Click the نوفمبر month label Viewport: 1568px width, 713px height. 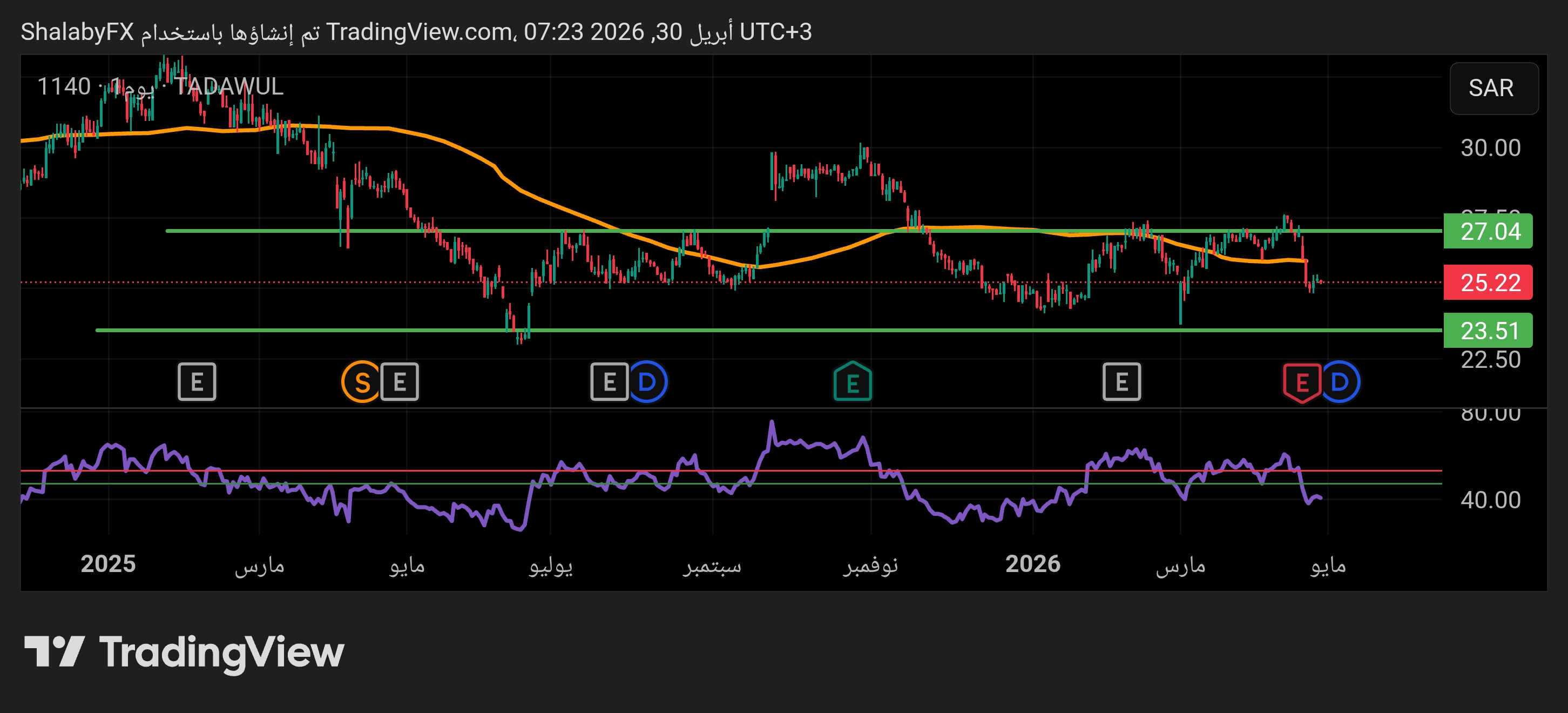pos(870,566)
